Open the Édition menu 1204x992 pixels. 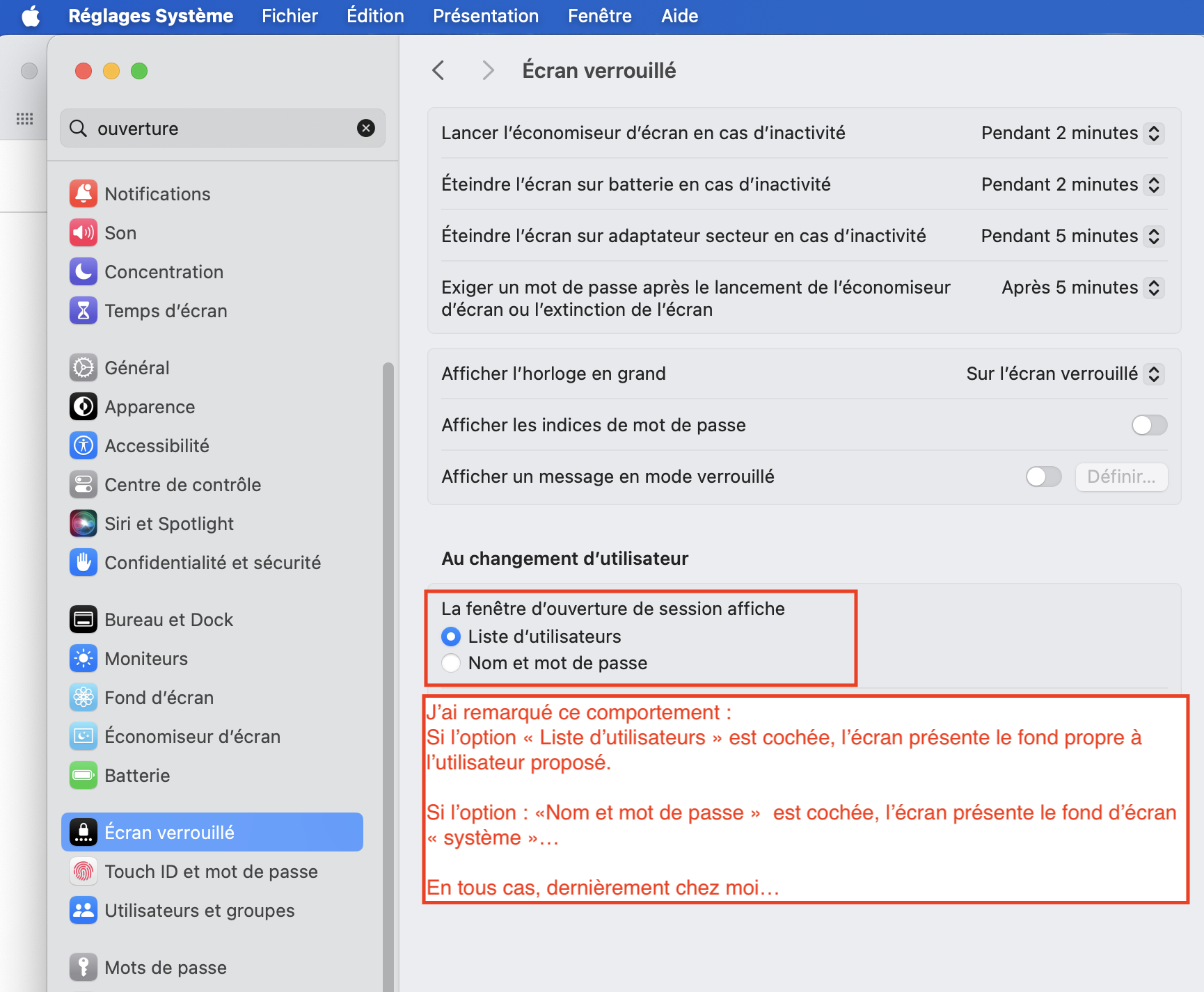pos(376,16)
